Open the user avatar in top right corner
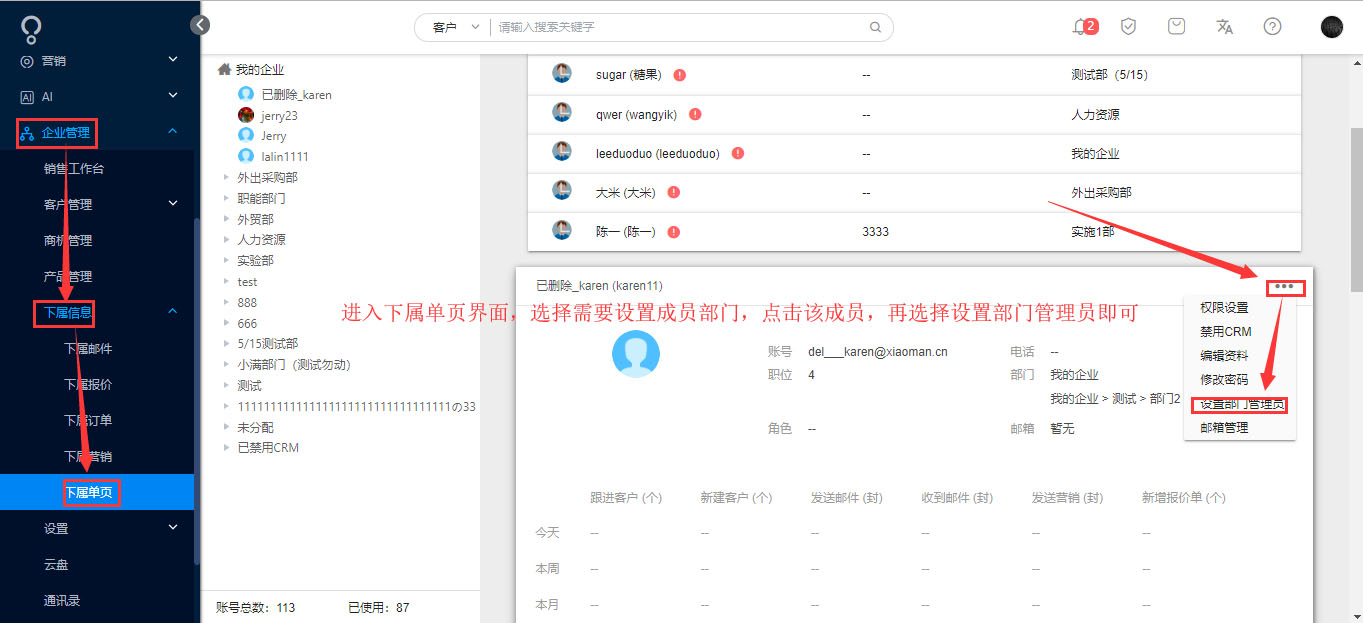 (1331, 27)
